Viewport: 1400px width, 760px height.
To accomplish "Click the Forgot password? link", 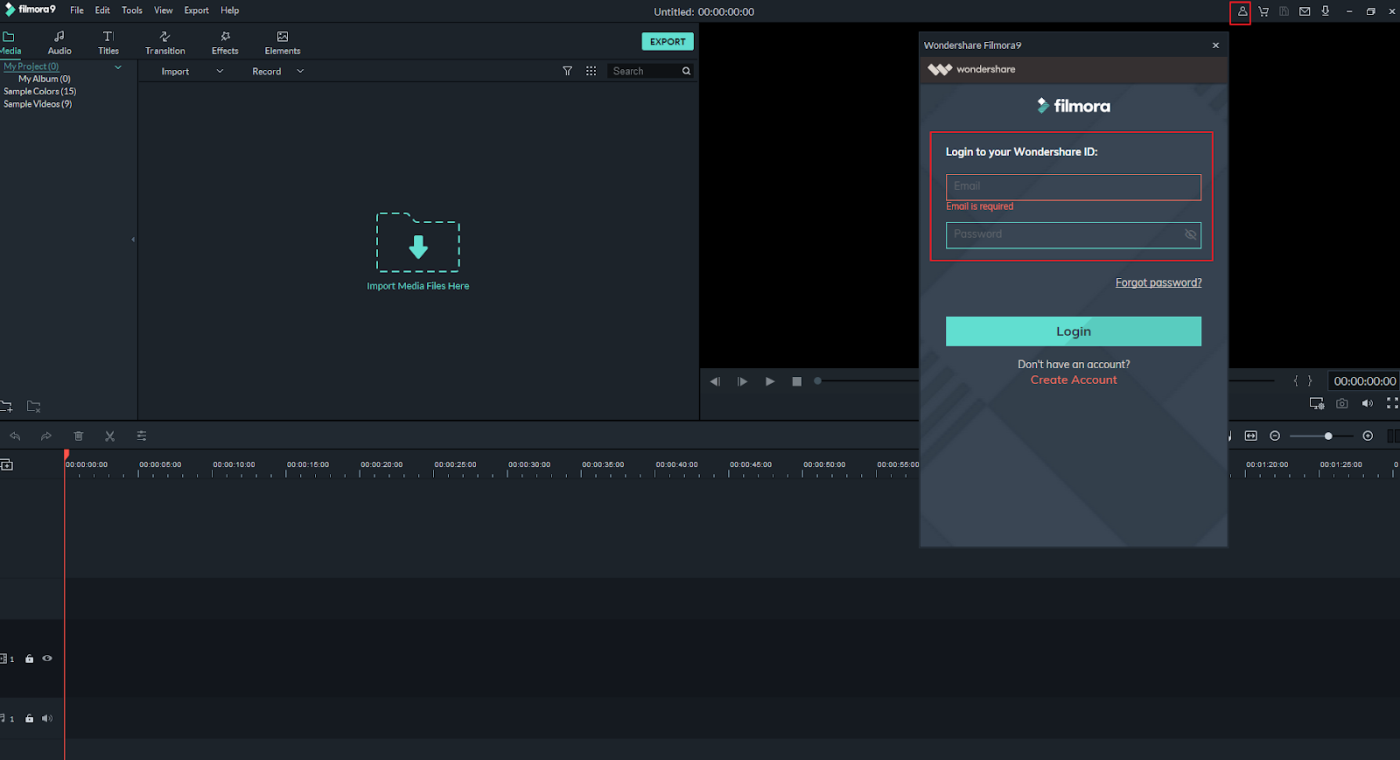I will 1158,283.
